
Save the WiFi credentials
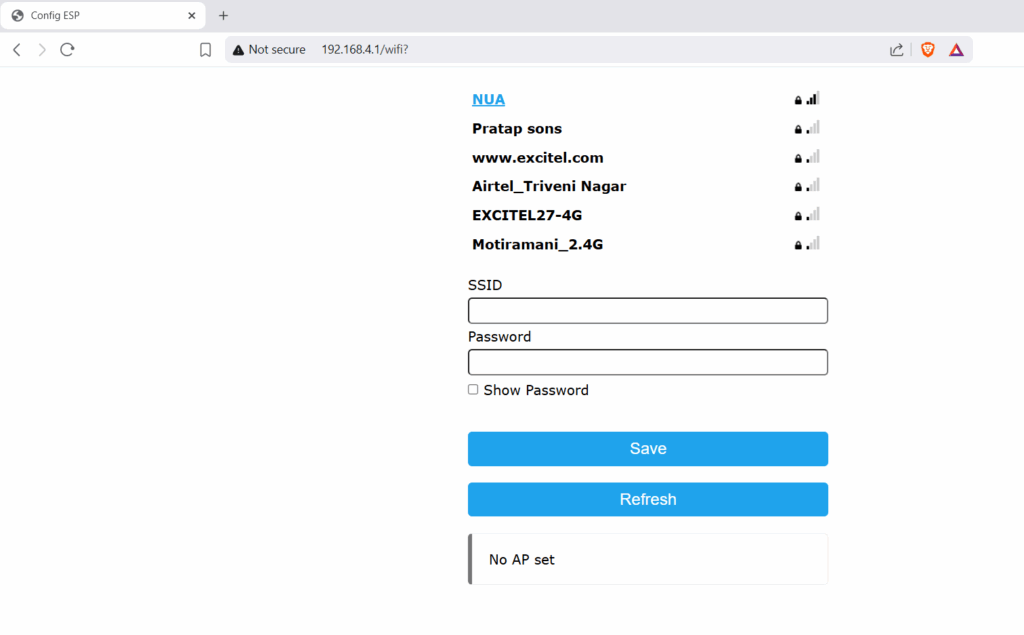(647, 449)
